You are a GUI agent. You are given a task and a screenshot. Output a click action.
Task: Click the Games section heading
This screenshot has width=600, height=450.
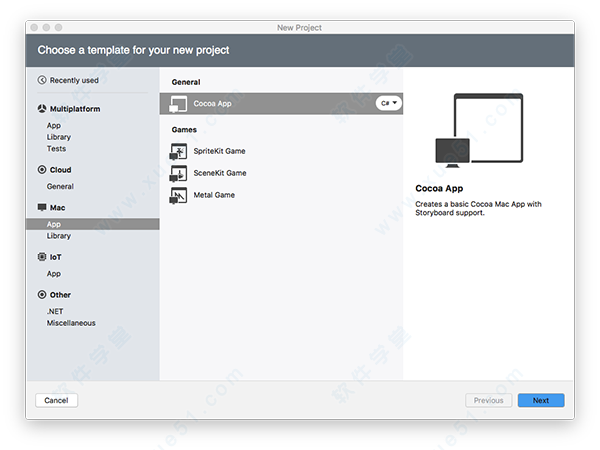(184, 130)
